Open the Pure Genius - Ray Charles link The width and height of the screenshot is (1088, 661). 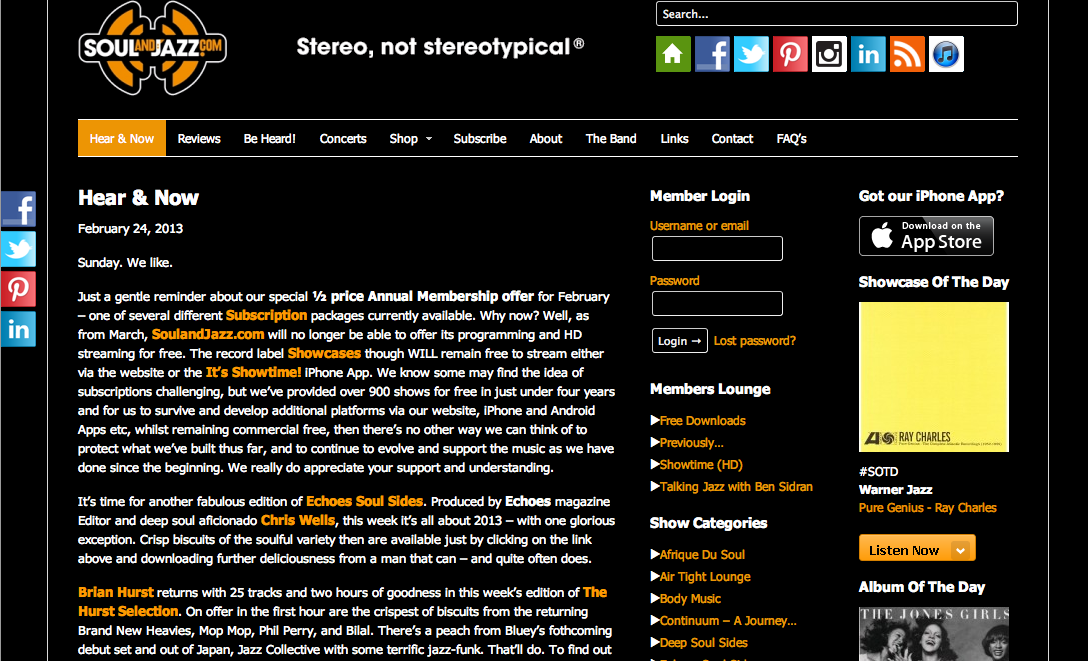click(928, 508)
